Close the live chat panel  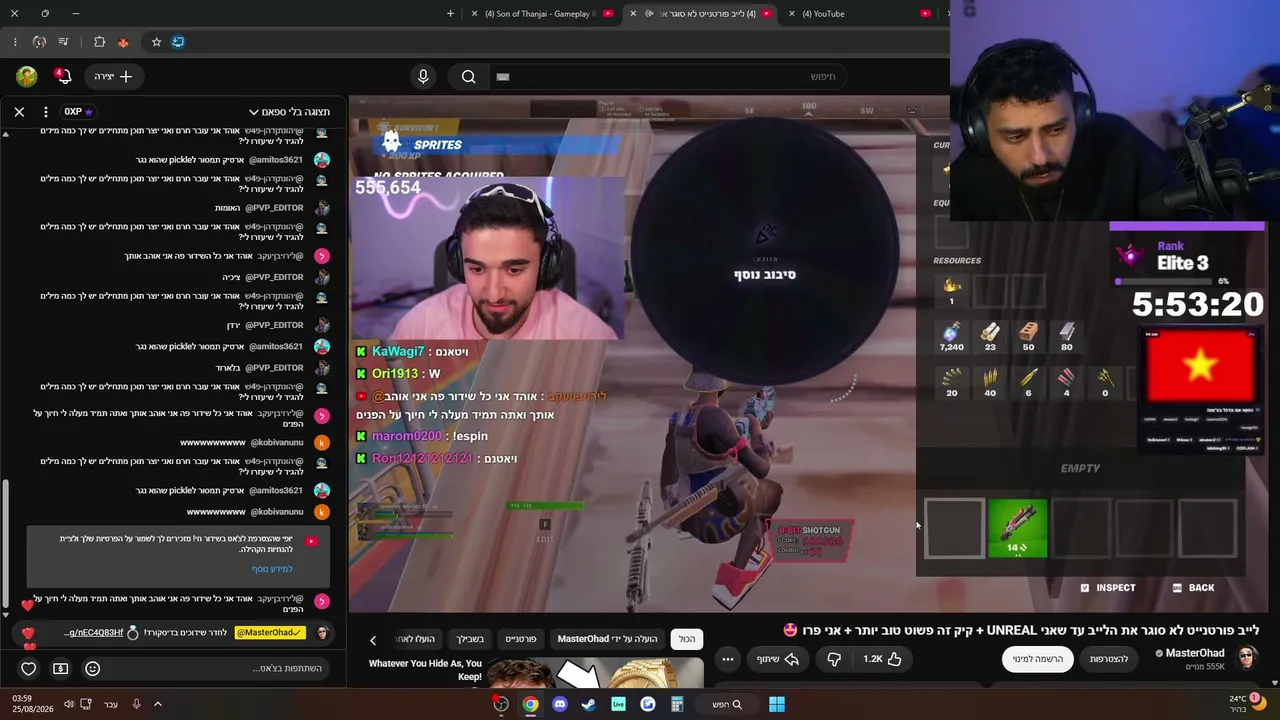pyautogui.click(x=19, y=111)
